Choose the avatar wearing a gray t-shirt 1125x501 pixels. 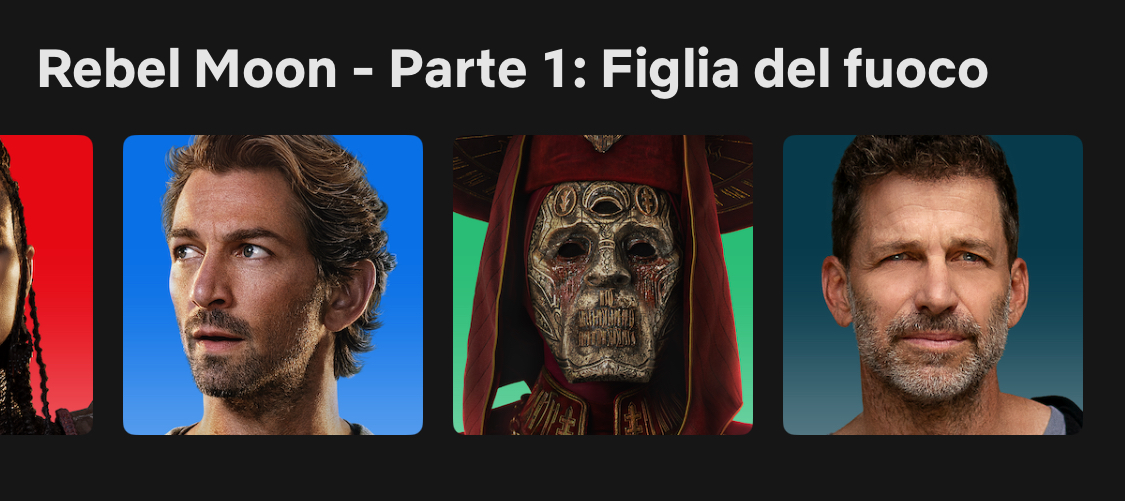coord(933,285)
